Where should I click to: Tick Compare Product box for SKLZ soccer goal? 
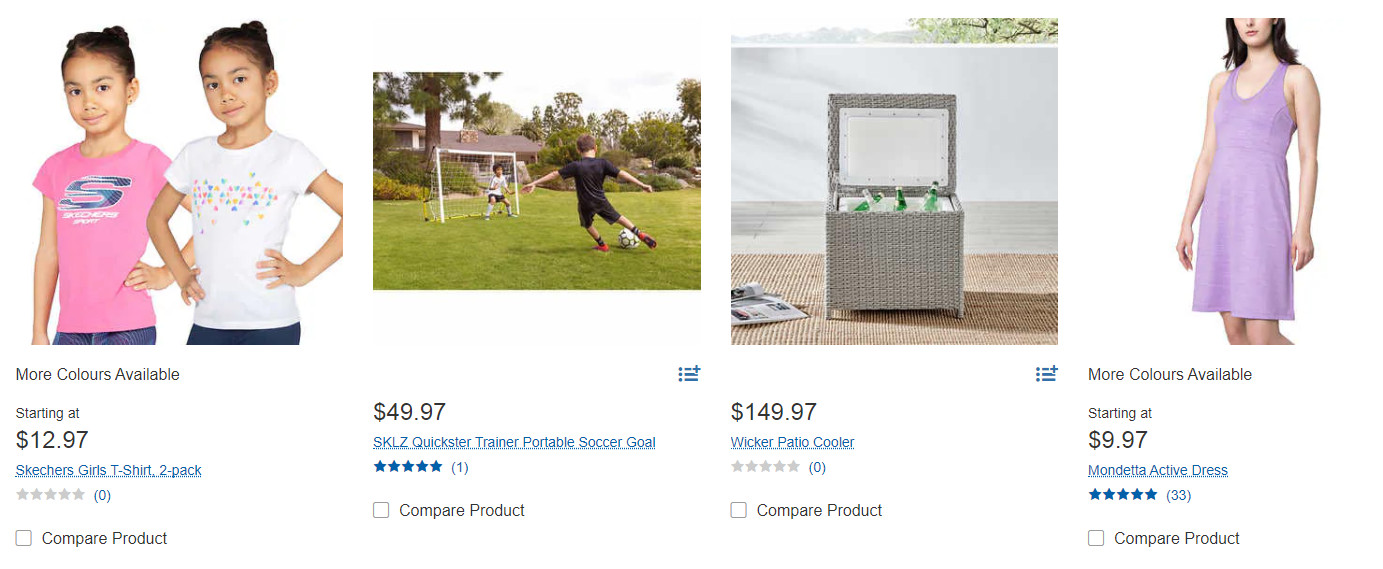[x=381, y=510]
